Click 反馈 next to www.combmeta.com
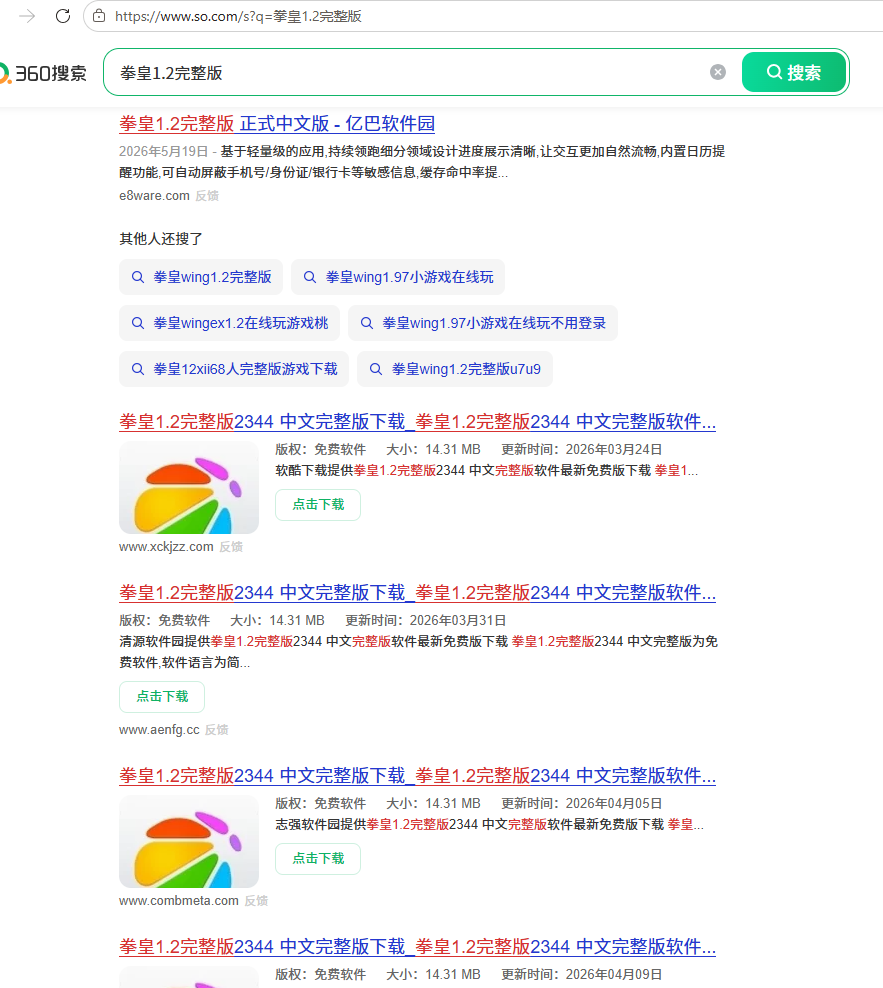Screen dimensions: 883x988 (x=256, y=901)
